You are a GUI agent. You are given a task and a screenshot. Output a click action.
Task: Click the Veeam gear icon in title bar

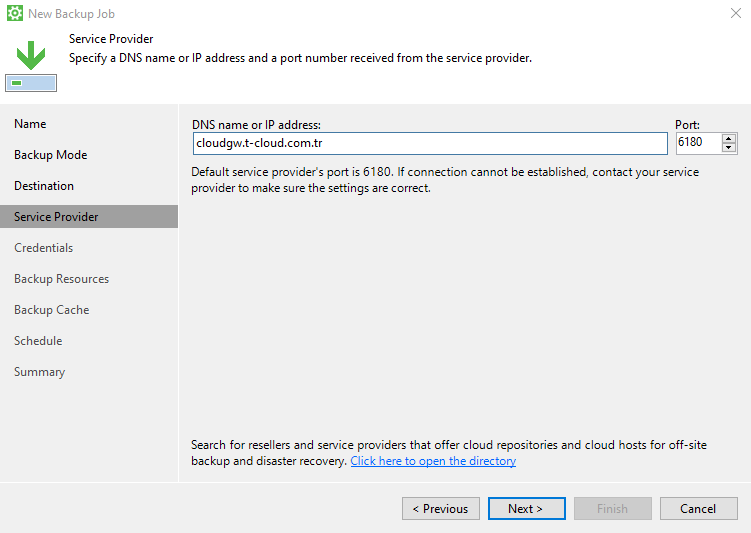(14, 13)
